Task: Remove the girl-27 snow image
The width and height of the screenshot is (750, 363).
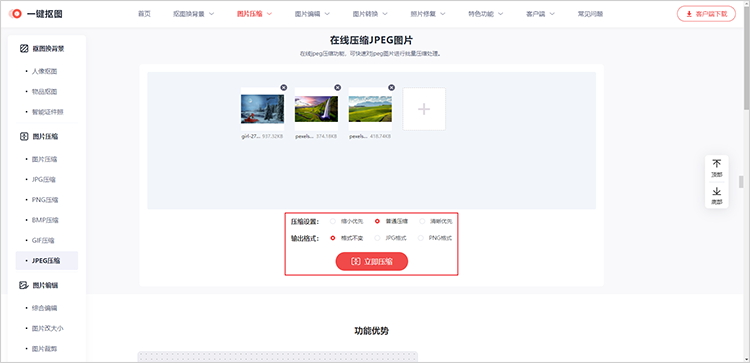Action: [x=284, y=88]
